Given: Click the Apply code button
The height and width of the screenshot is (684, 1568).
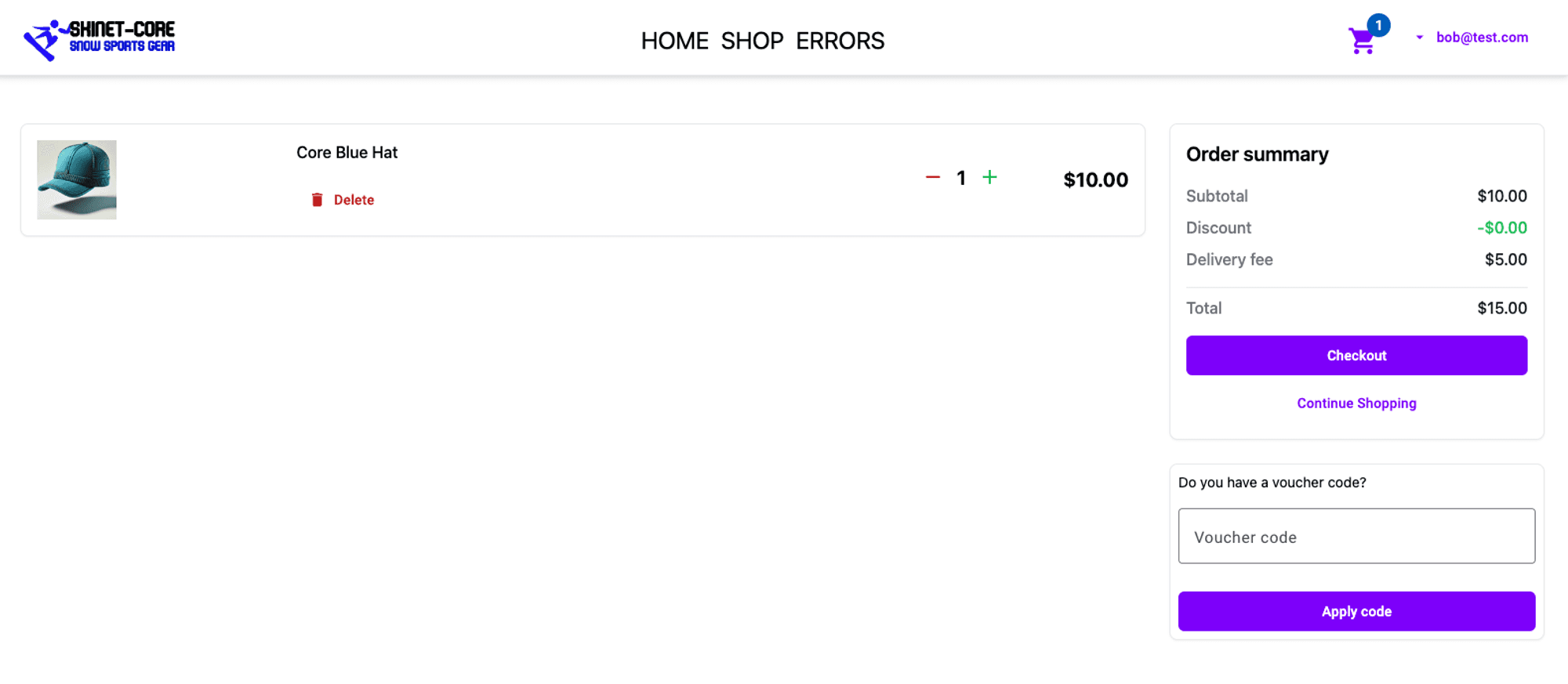Looking at the screenshot, I should tap(1356, 611).
